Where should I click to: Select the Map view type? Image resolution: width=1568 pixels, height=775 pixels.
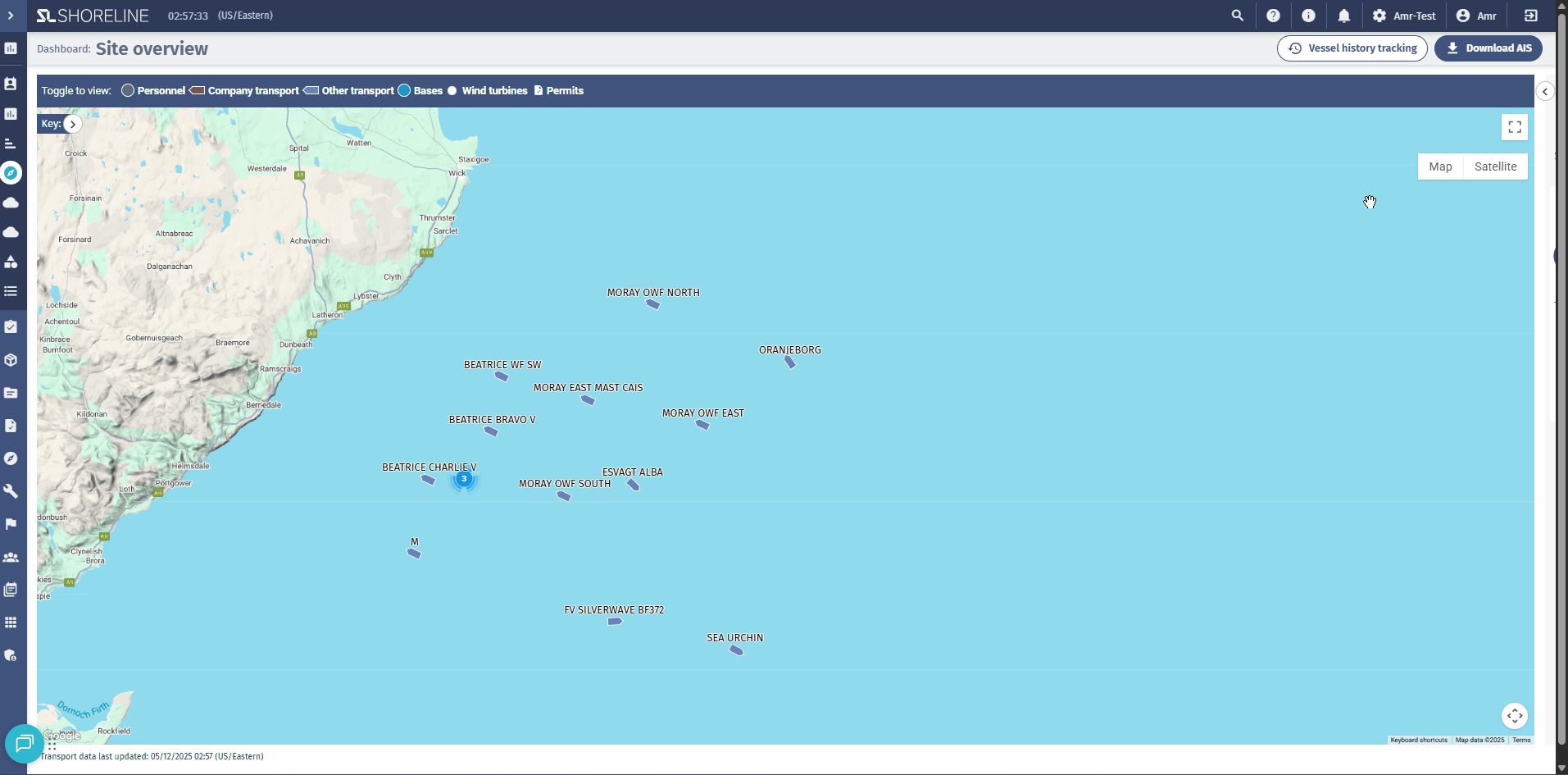1440,166
